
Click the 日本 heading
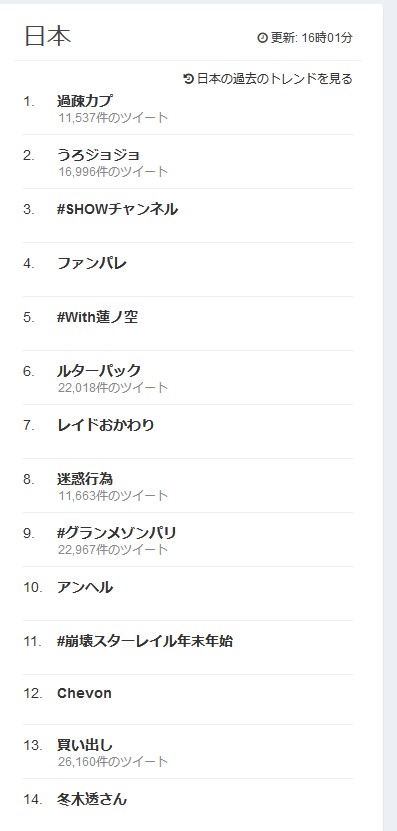pyautogui.click(x=48, y=36)
